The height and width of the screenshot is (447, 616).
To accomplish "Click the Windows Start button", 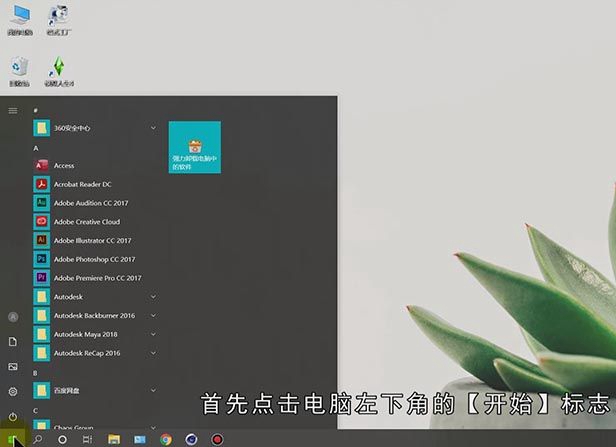I will tap(12, 439).
